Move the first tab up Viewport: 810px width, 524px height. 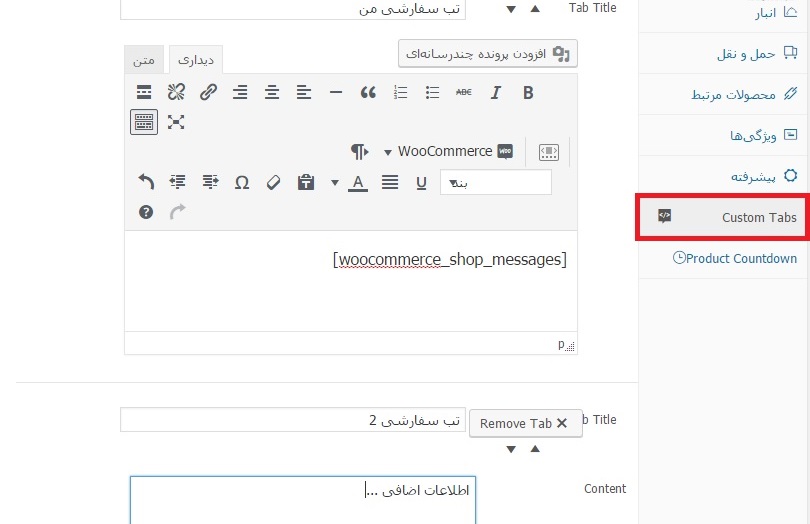tap(535, 9)
